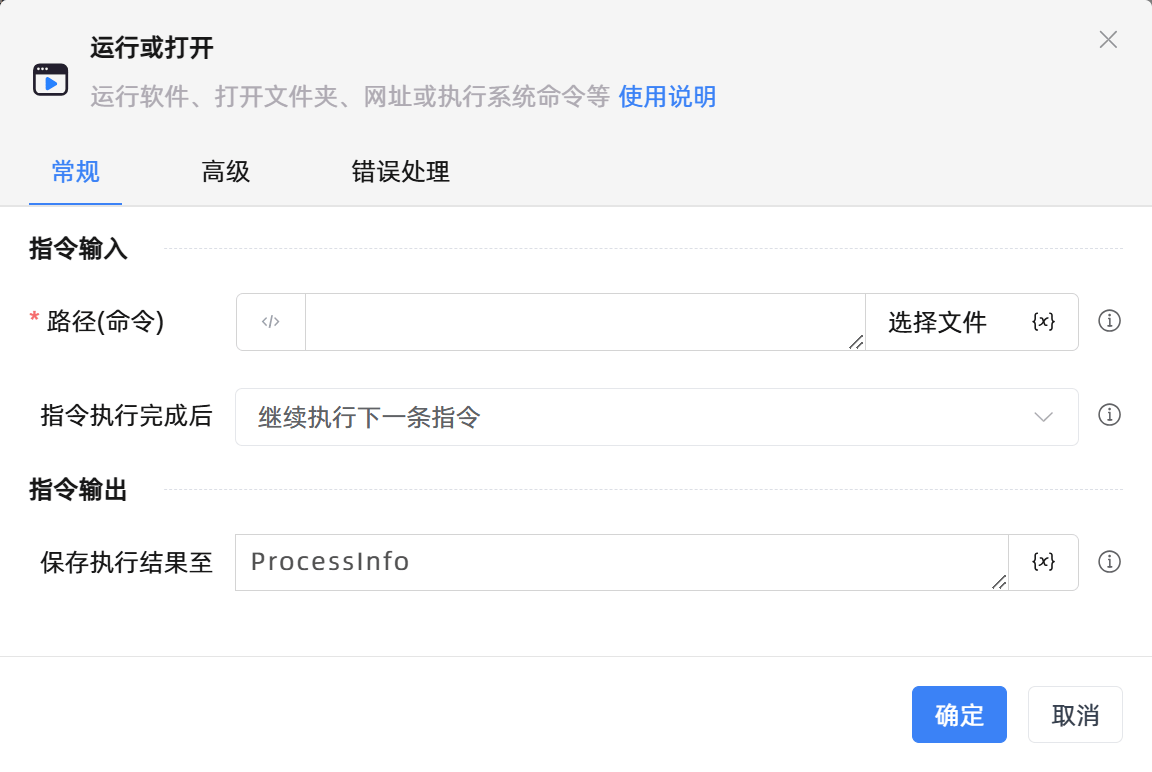
Task: Click the 运行或打开 app icon at top left
Action: coord(49,79)
